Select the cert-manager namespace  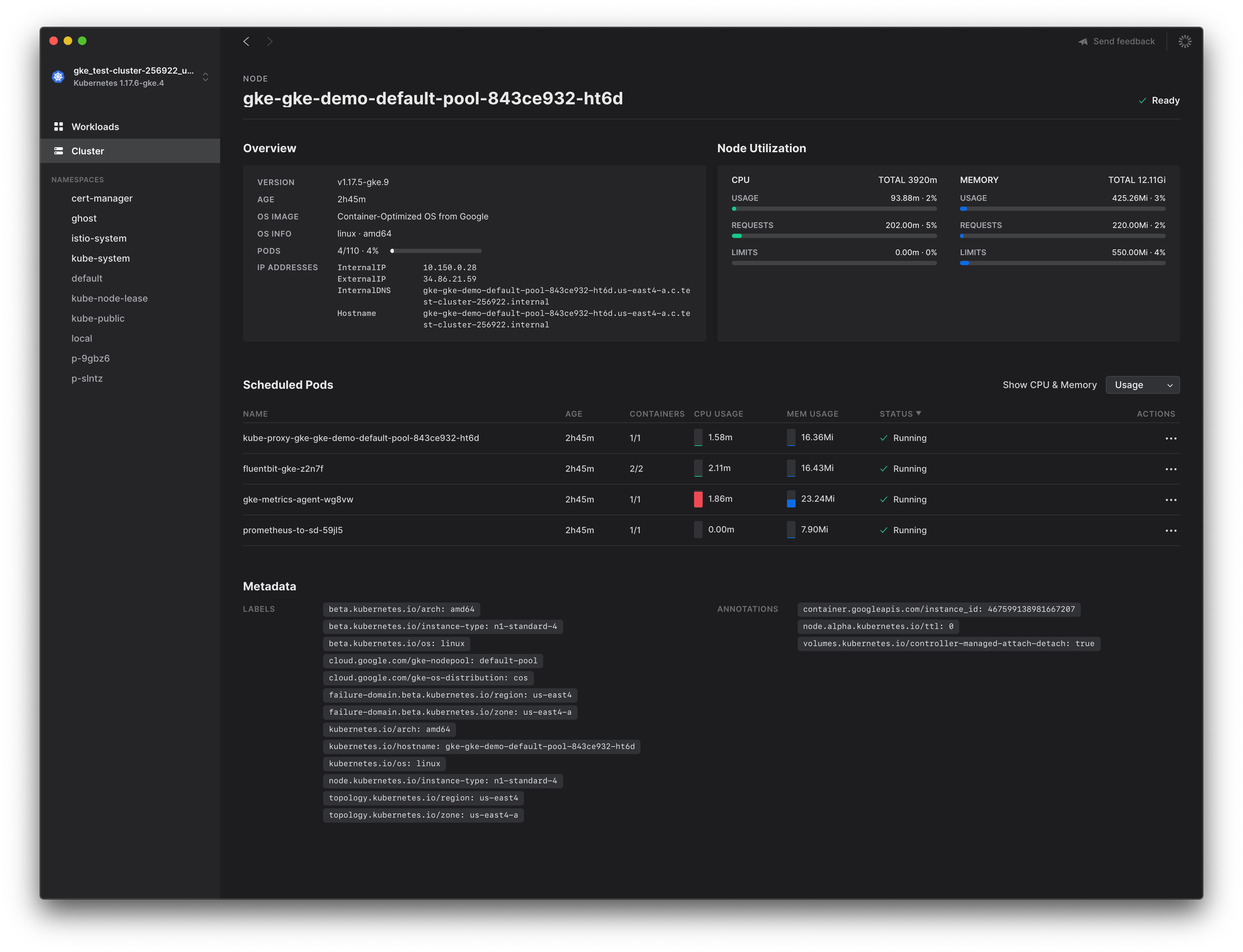pos(102,198)
